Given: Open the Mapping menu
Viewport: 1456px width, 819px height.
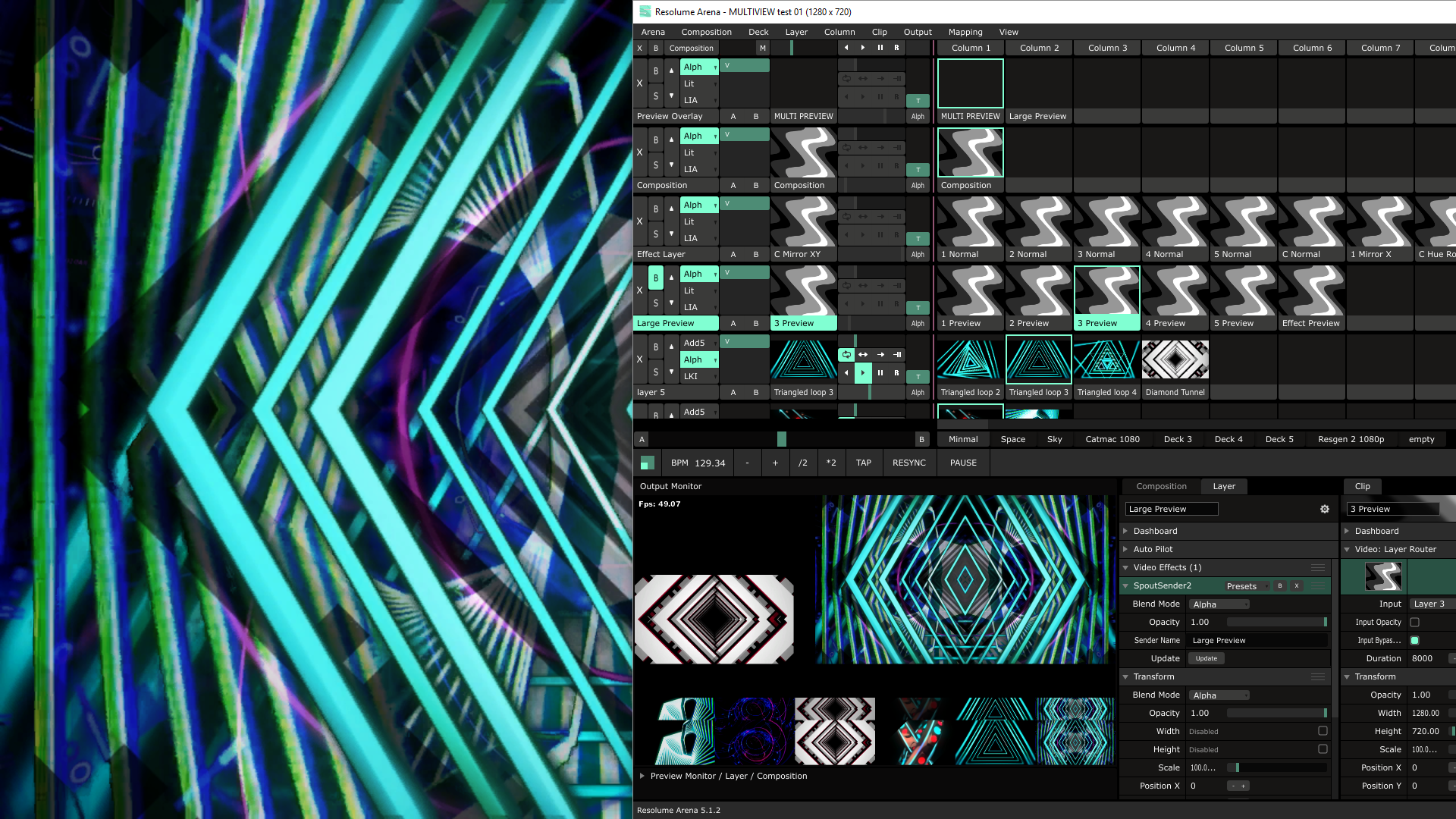Looking at the screenshot, I should 965,32.
